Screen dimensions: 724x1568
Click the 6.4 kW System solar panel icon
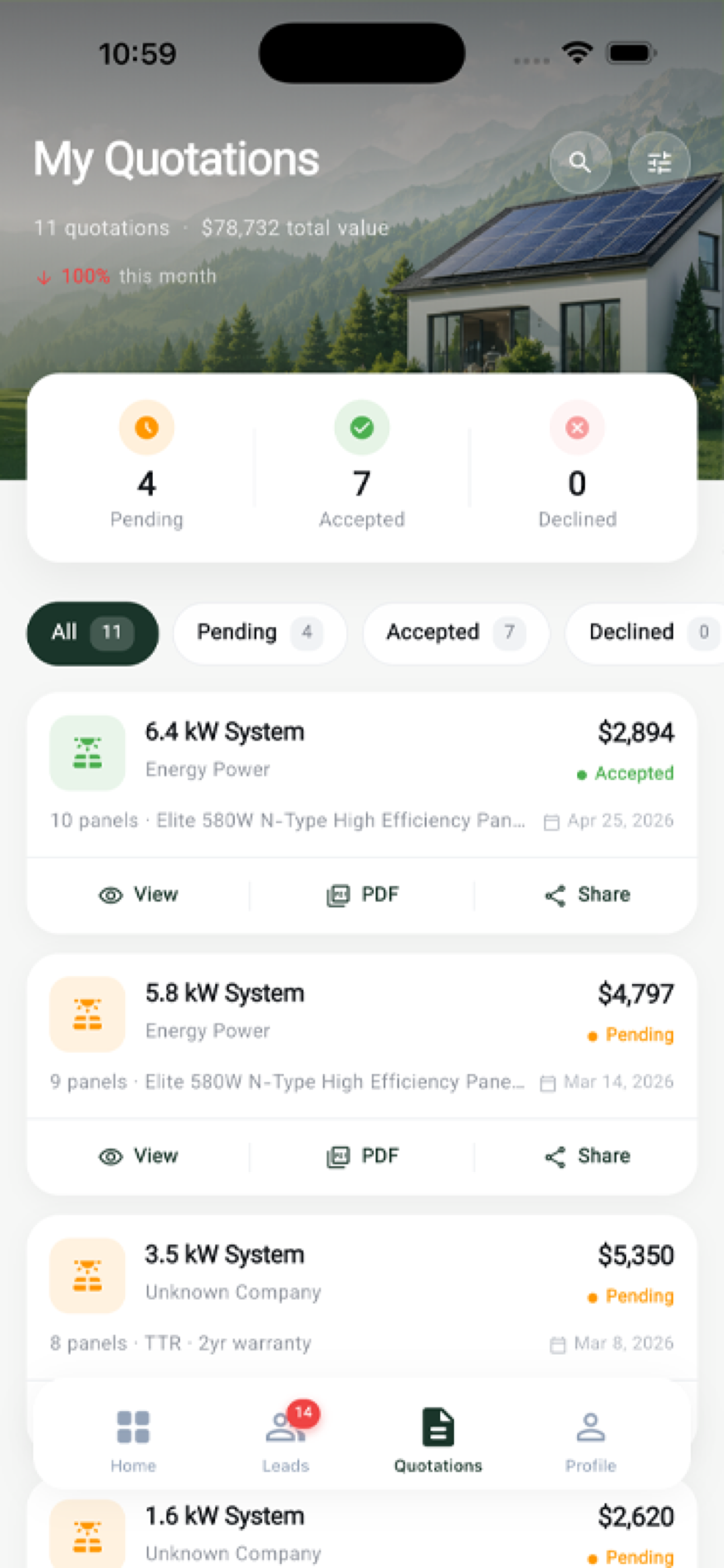click(x=87, y=753)
